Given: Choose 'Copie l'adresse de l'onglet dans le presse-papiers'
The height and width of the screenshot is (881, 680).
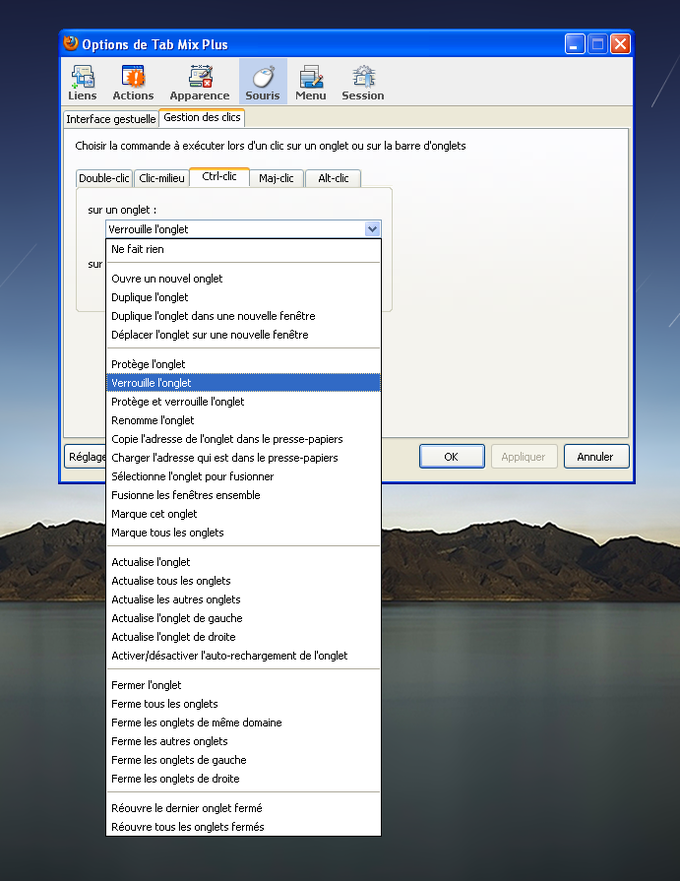Looking at the screenshot, I should coord(243,439).
